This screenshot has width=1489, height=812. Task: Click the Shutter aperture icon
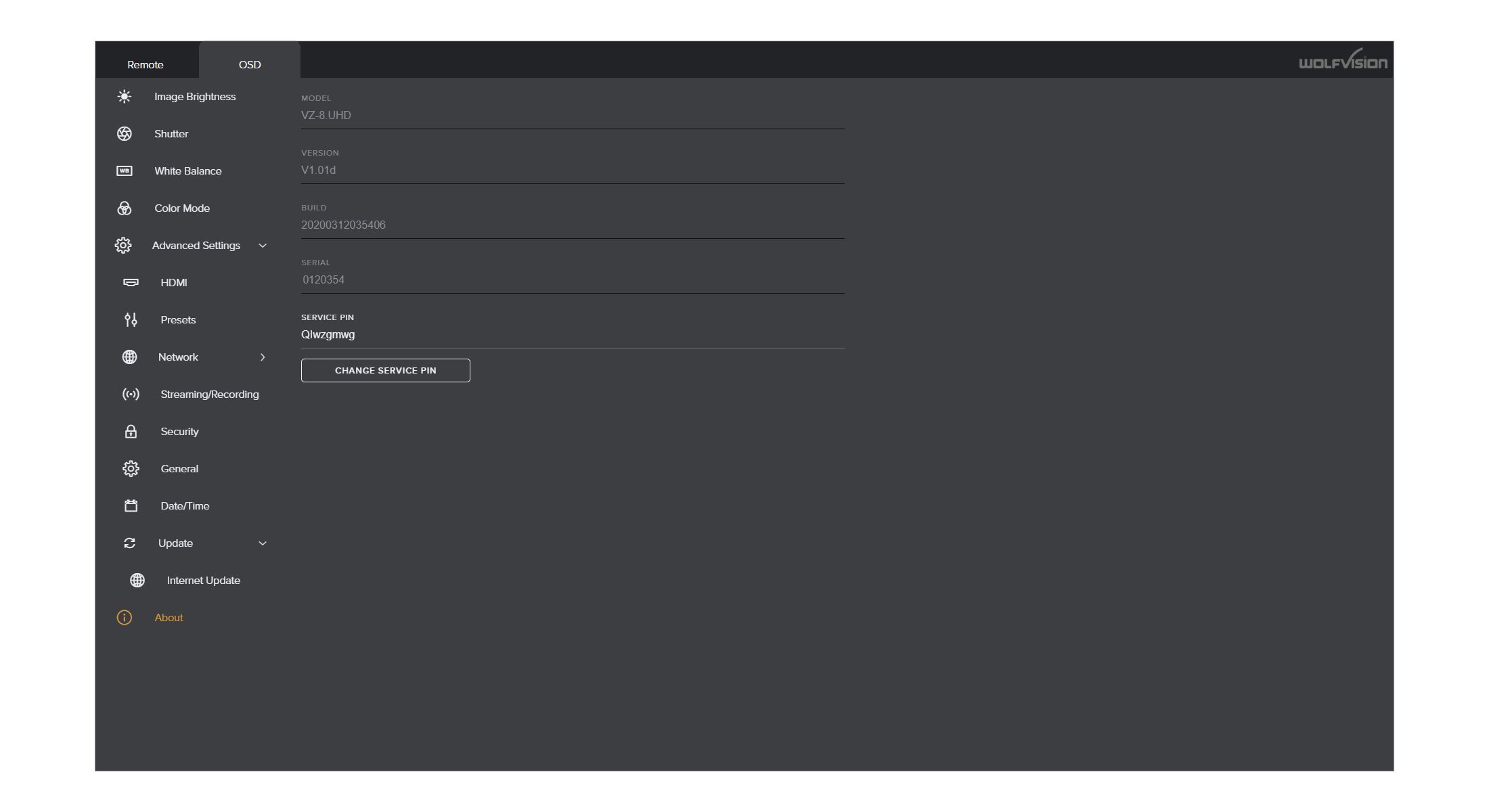[125, 134]
